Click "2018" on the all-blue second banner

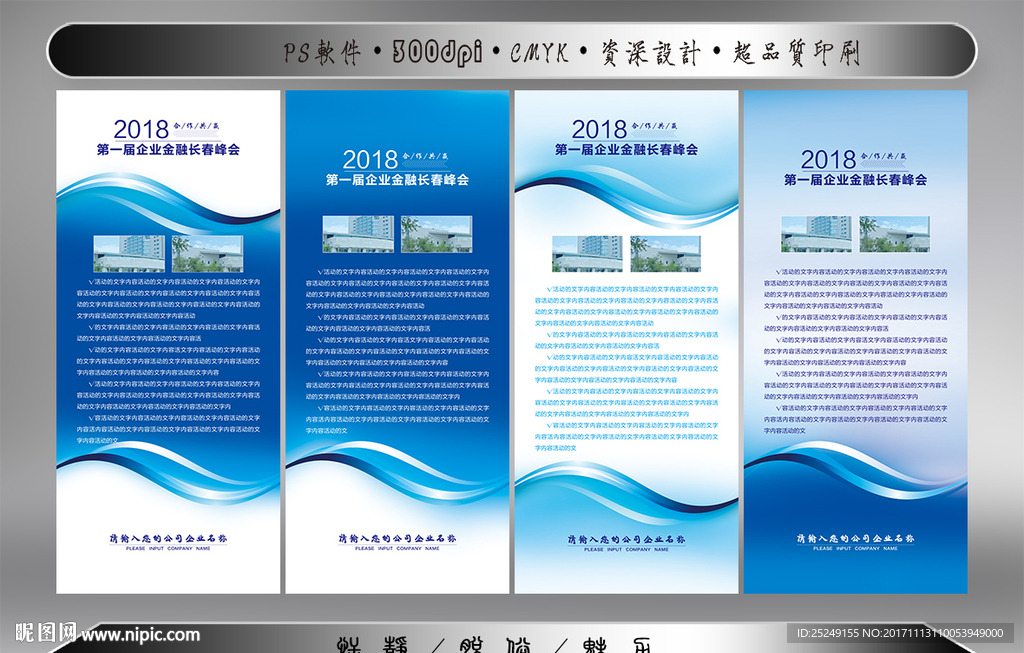pos(370,160)
